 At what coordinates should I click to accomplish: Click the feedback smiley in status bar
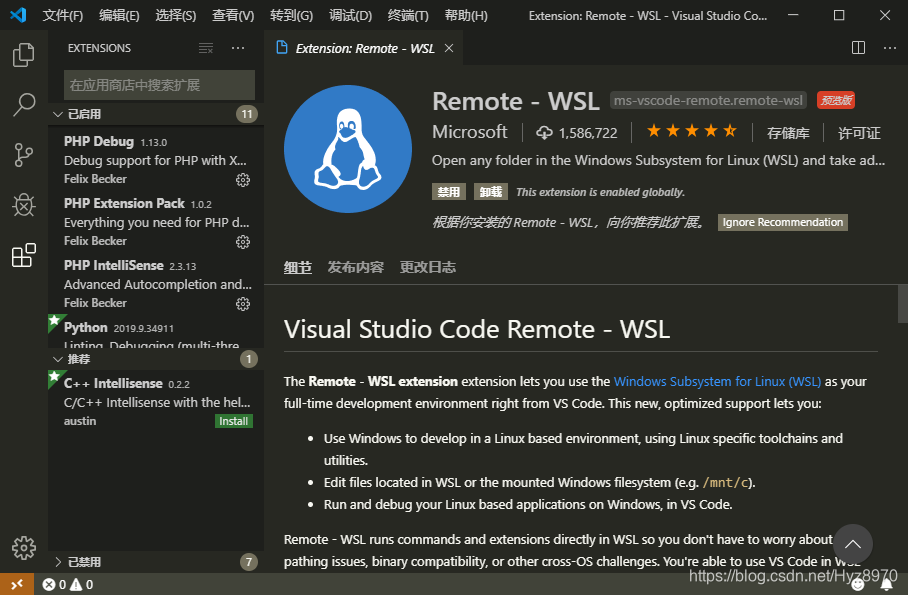(858, 585)
